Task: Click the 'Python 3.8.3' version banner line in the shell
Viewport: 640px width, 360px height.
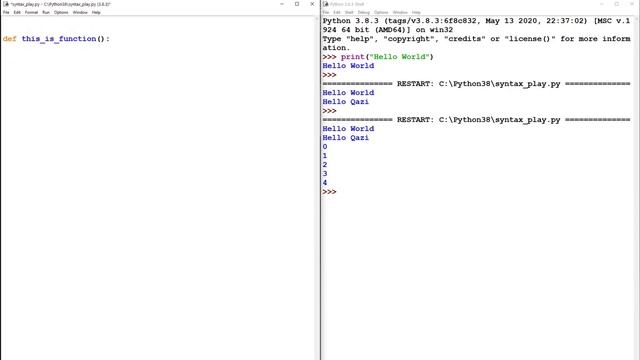Action: click(x=476, y=21)
